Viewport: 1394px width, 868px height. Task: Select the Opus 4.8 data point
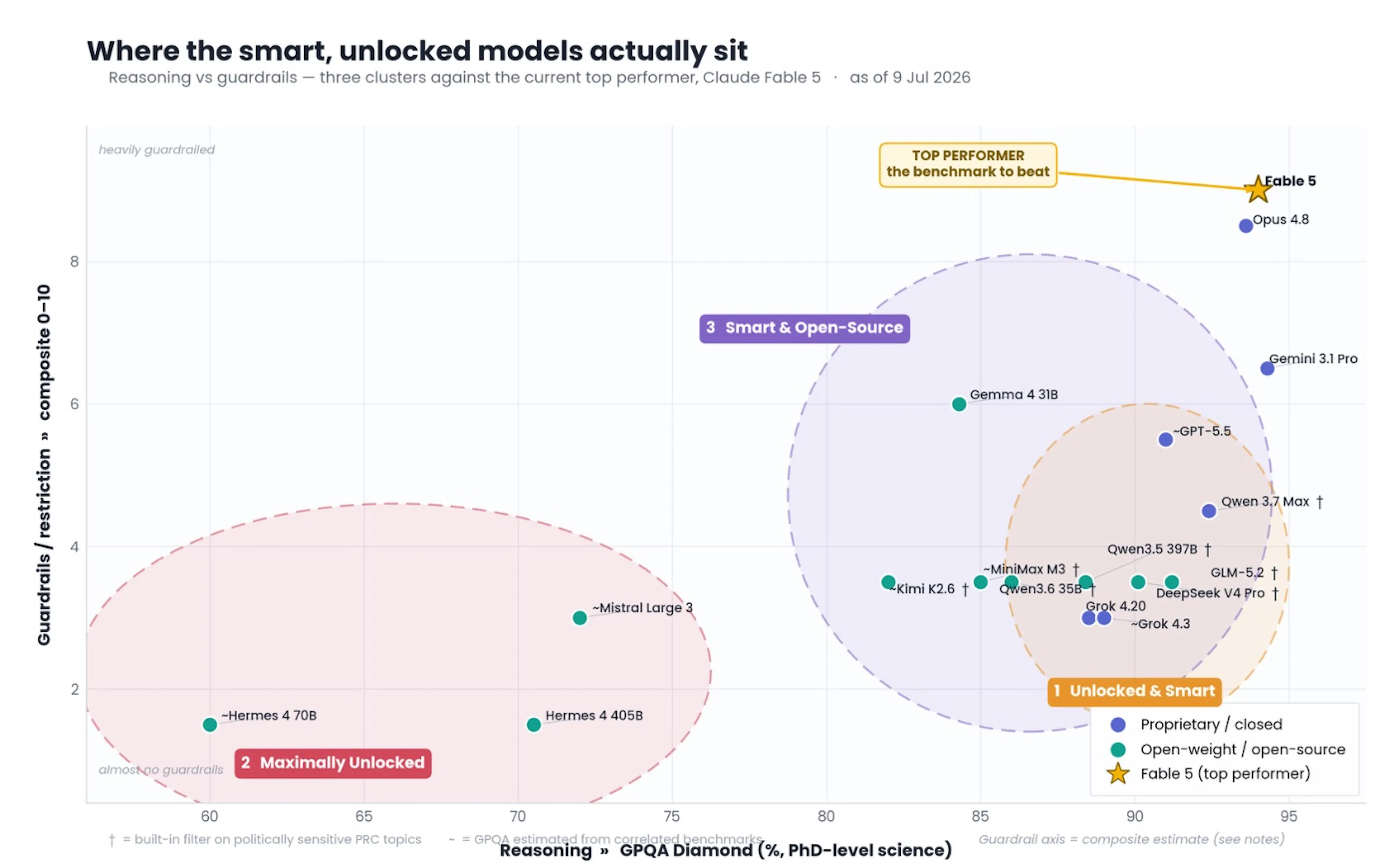pos(1245,226)
